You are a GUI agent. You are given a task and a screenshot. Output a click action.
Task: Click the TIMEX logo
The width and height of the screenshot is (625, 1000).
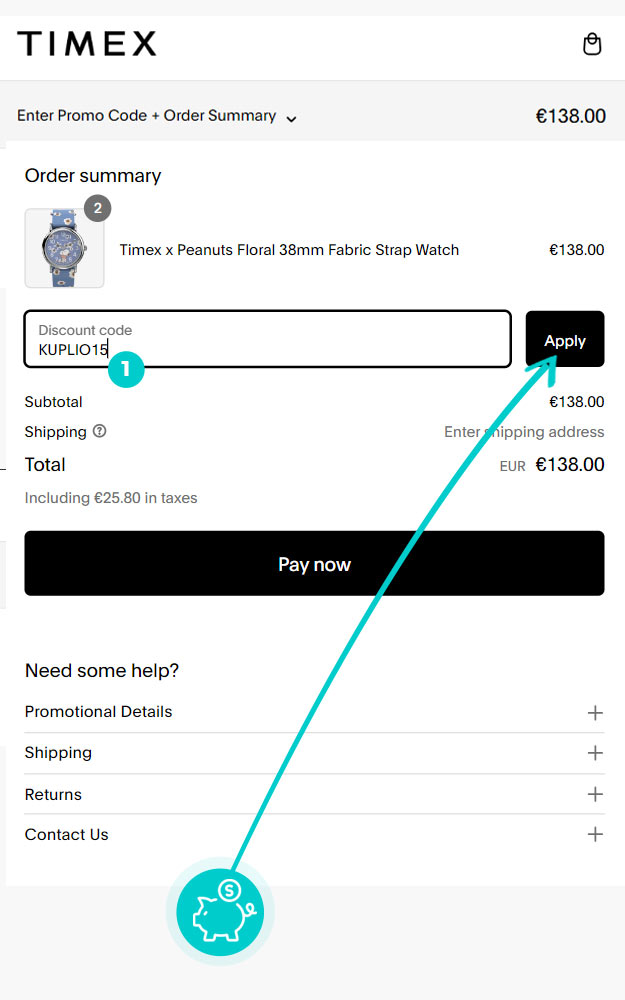click(87, 44)
